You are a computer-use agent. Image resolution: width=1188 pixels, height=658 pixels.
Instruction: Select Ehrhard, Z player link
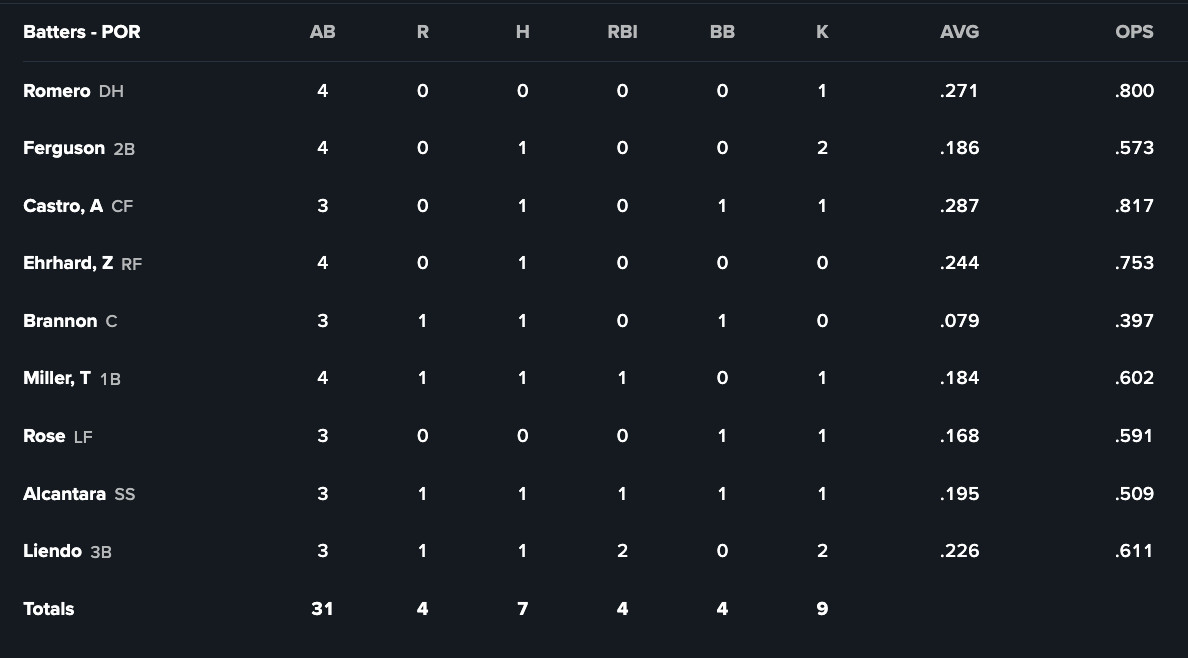pos(68,263)
